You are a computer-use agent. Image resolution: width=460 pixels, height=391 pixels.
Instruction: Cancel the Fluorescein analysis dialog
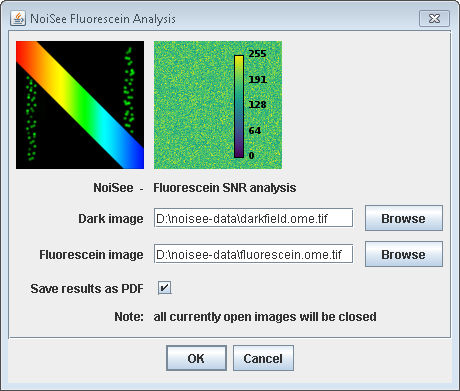263,358
